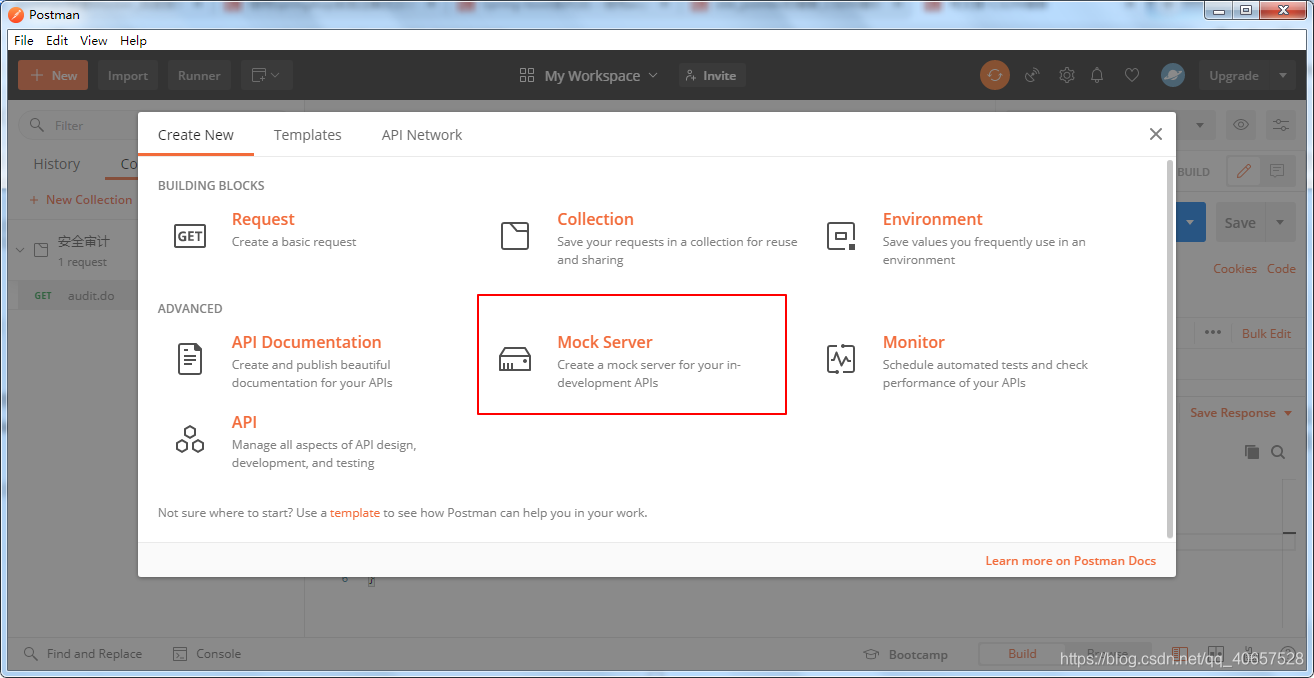Click the Invite button
This screenshot has width=1314, height=678.
pyautogui.click(x=712, y=75)
